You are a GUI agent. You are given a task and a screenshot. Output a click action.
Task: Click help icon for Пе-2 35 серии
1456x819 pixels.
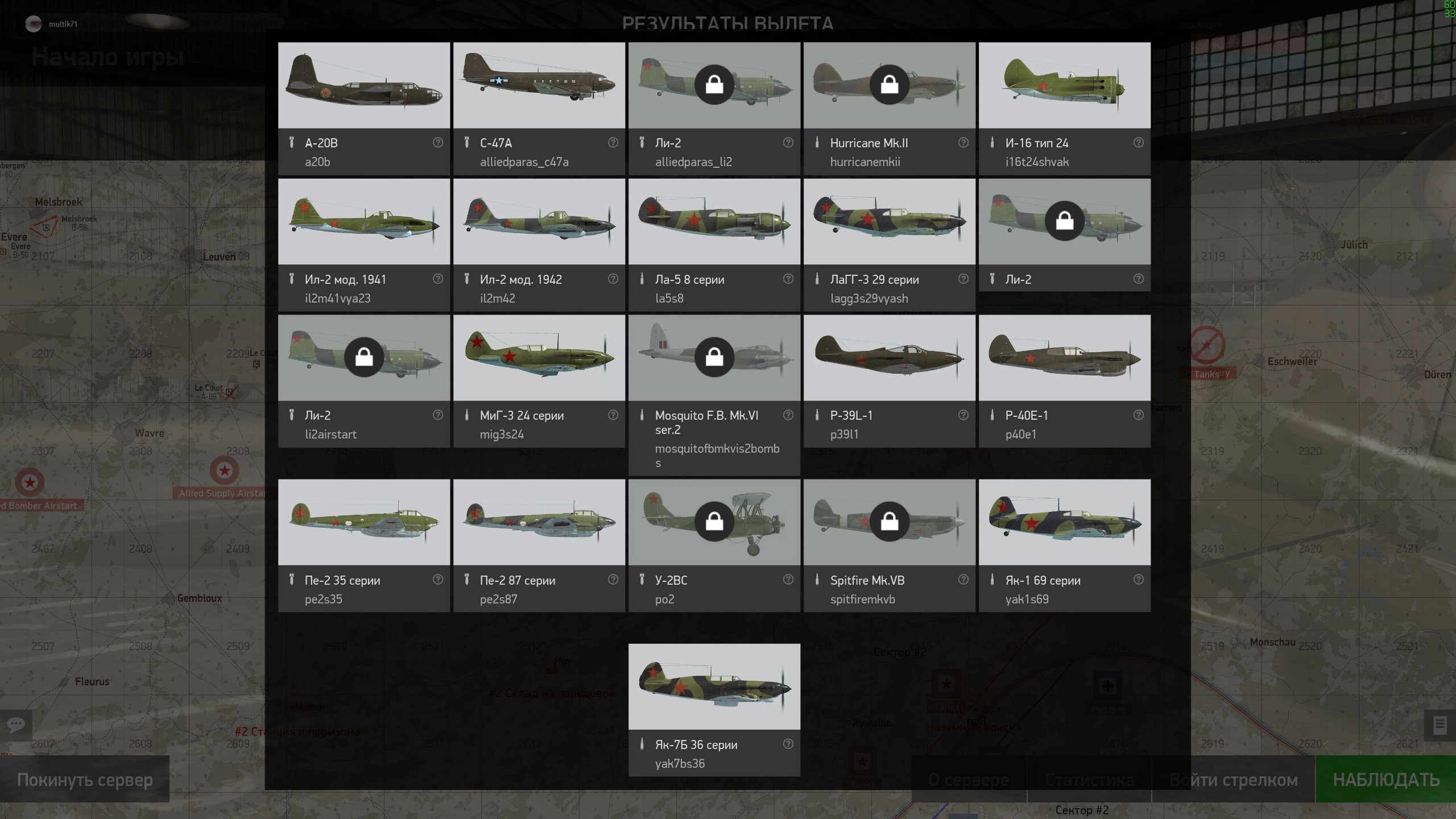point(437,580)
